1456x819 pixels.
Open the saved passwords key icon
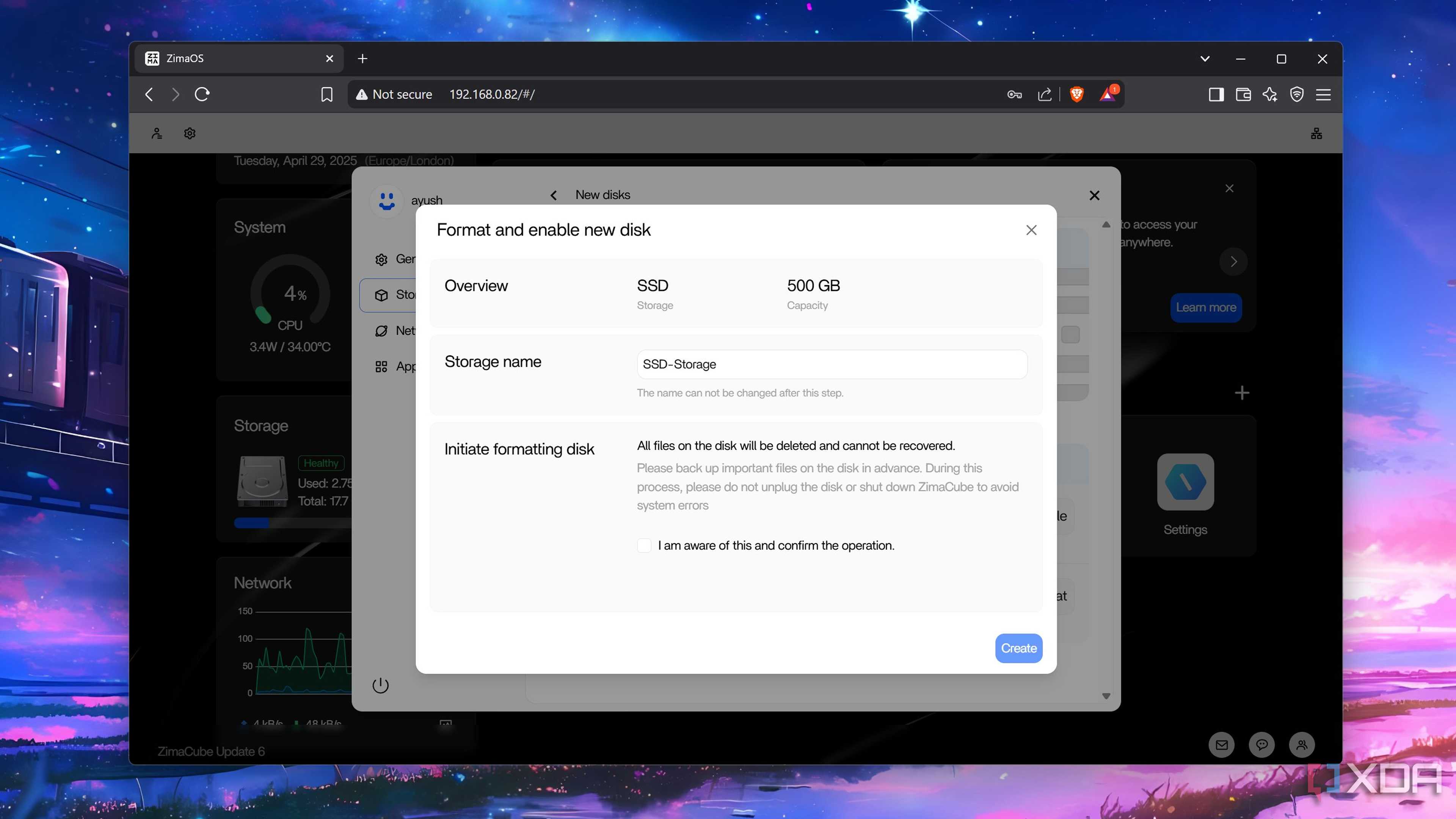1015,94
